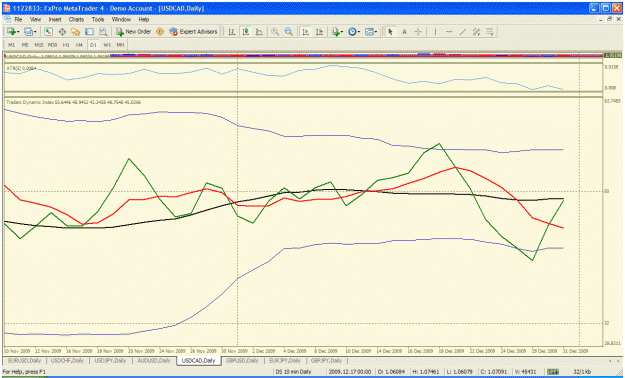Screen dimensions: 625x378
Task: Select the Fibonacci retracement tool
Action: point(490,32)
